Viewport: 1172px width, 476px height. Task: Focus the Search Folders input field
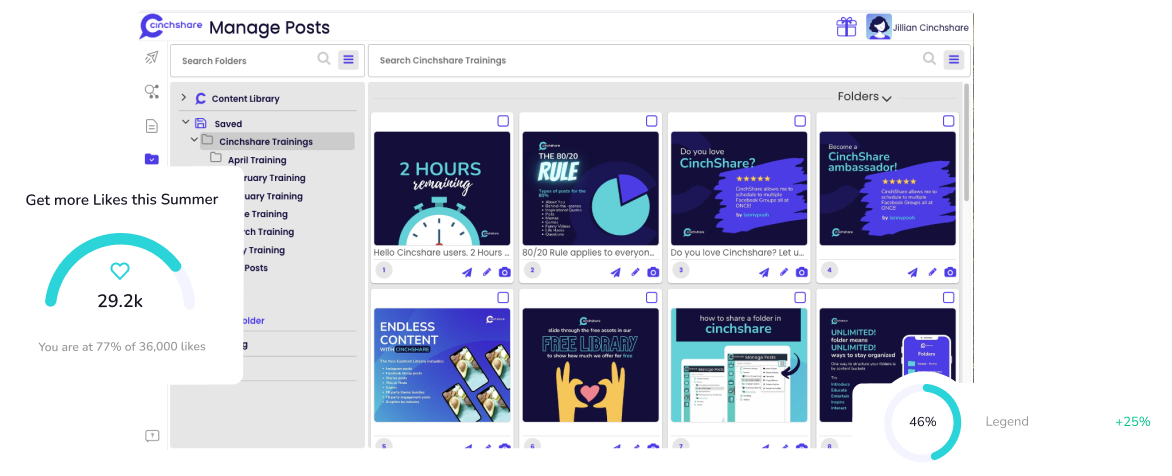(x=247, y=61)
